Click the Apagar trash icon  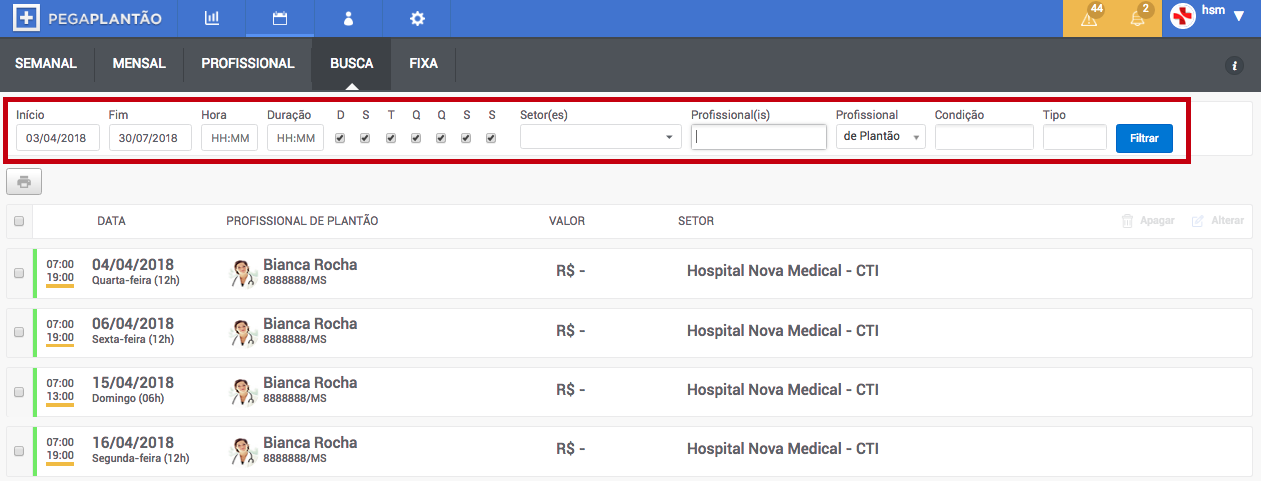coord(1127,220)
